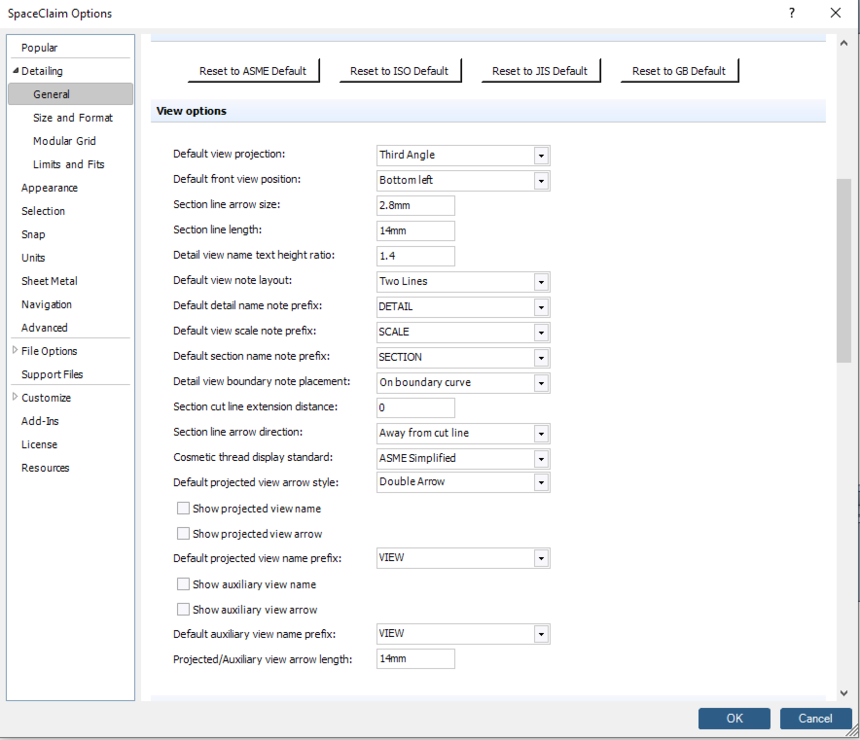Click Projected/Auxiliary view arrow length field
Image resolution: width=860 pixels, height=740 pixels.
415,659
